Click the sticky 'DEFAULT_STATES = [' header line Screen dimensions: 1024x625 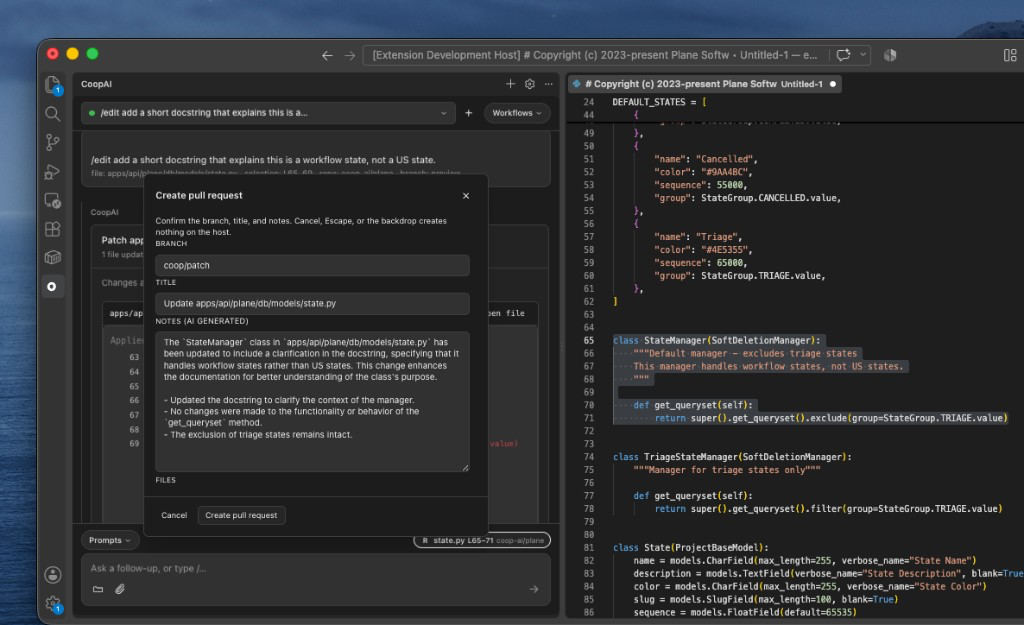659,102
